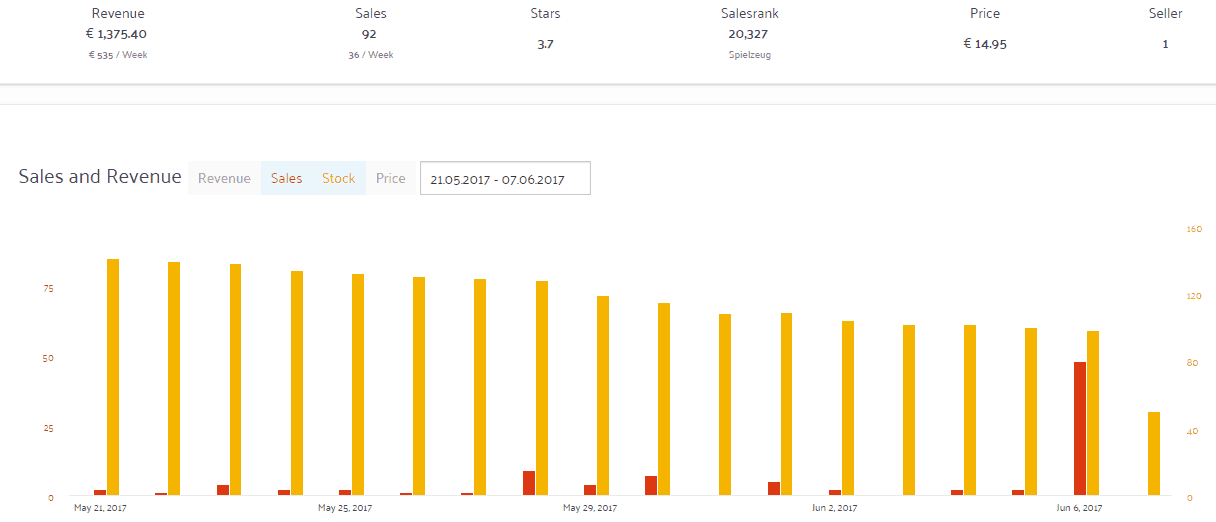1216x522 pixels.
Task: Click the Seller count 1
Action: point(1165,44)
